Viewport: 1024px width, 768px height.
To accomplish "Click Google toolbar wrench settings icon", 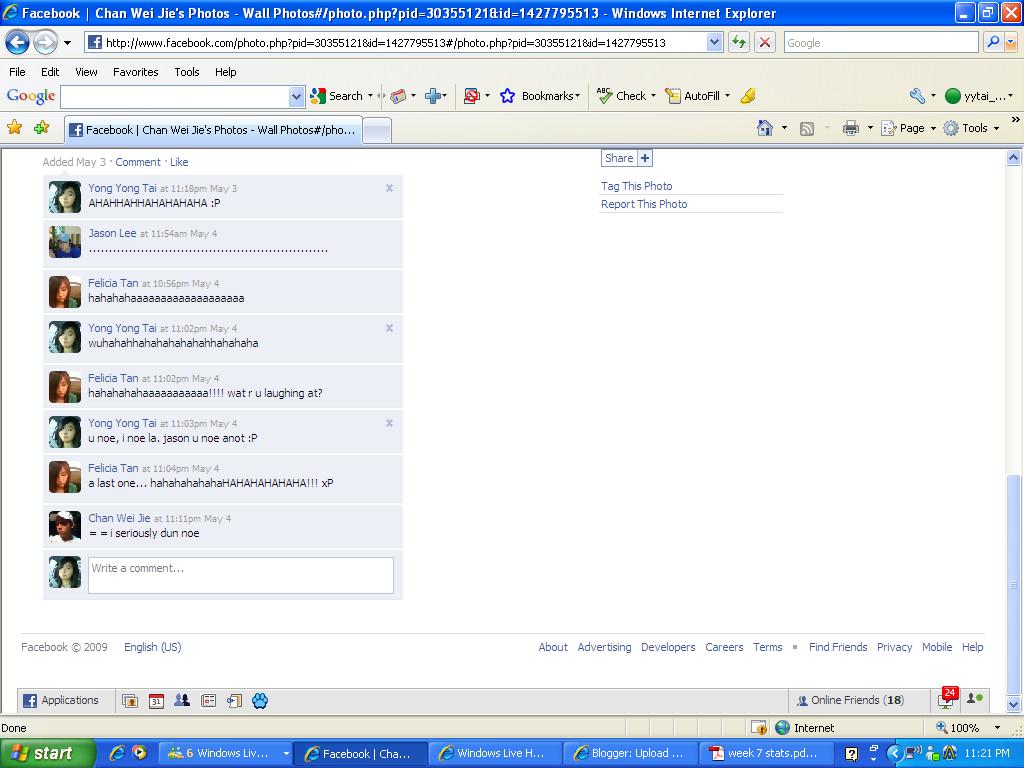I will (917, 96).
